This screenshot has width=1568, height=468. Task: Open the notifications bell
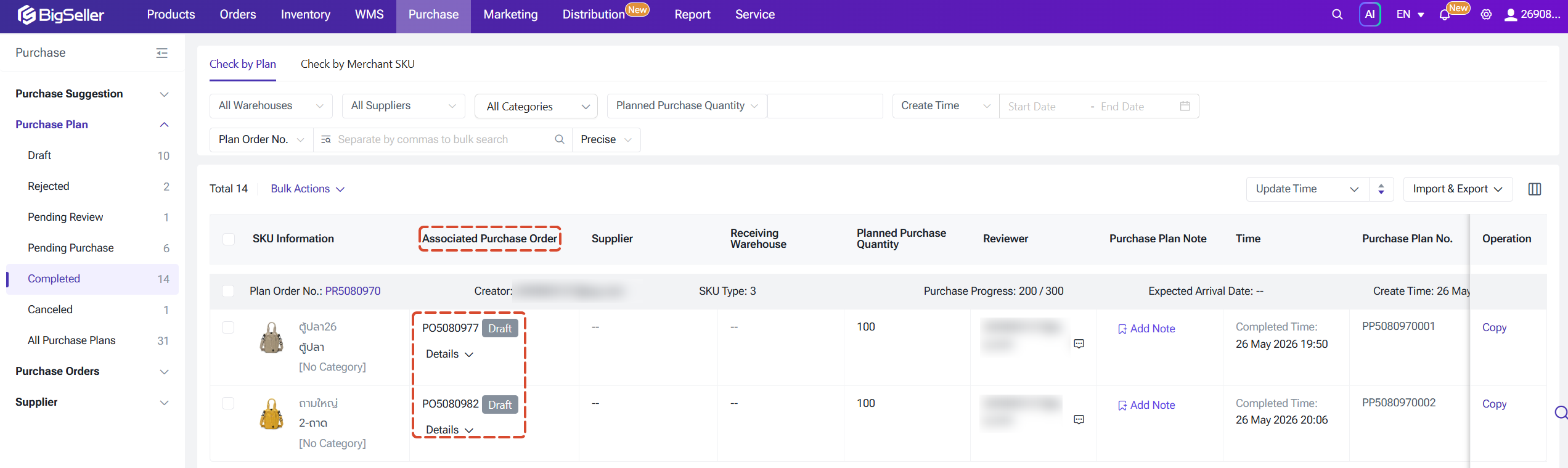[x=1444, y=15]
